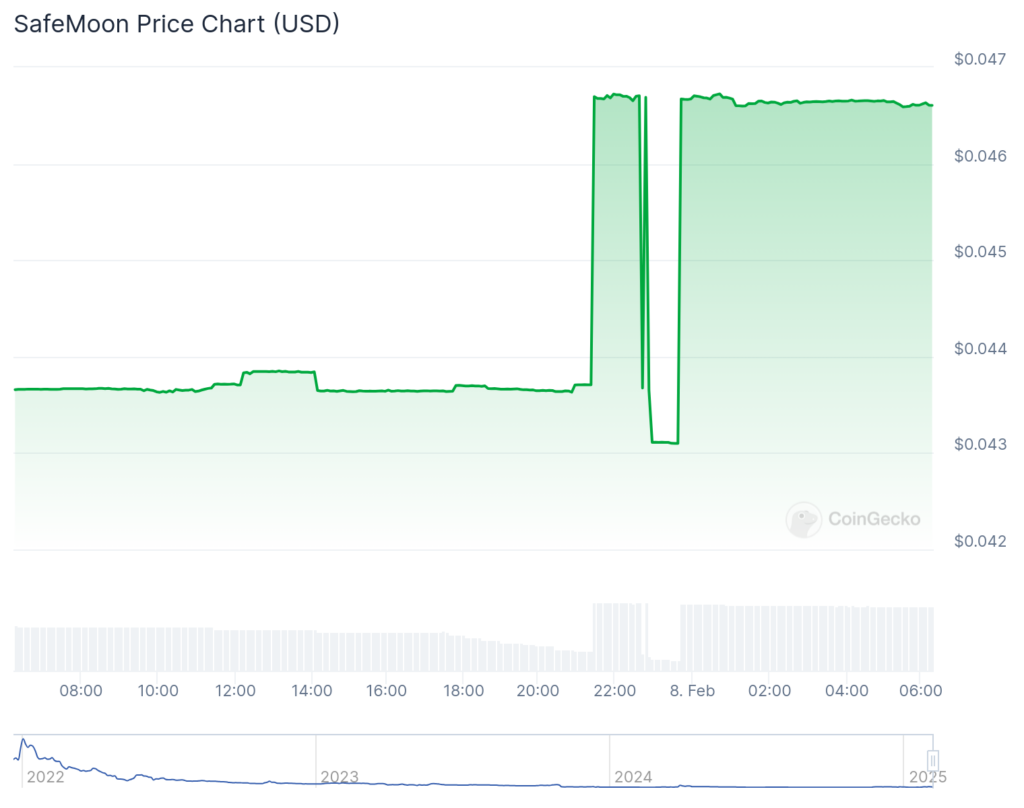
Task: Click the SafeMoon Price Chart (USD) title
Action: (177, 24)
